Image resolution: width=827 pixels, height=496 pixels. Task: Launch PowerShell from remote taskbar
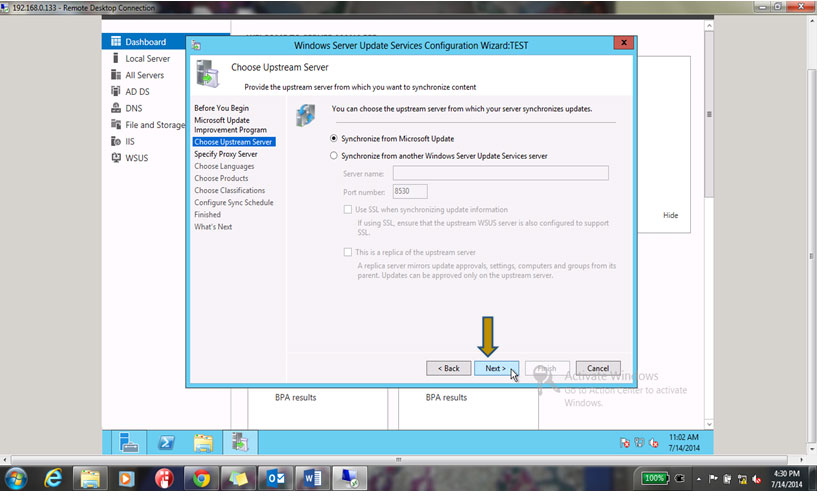(166, 442)
